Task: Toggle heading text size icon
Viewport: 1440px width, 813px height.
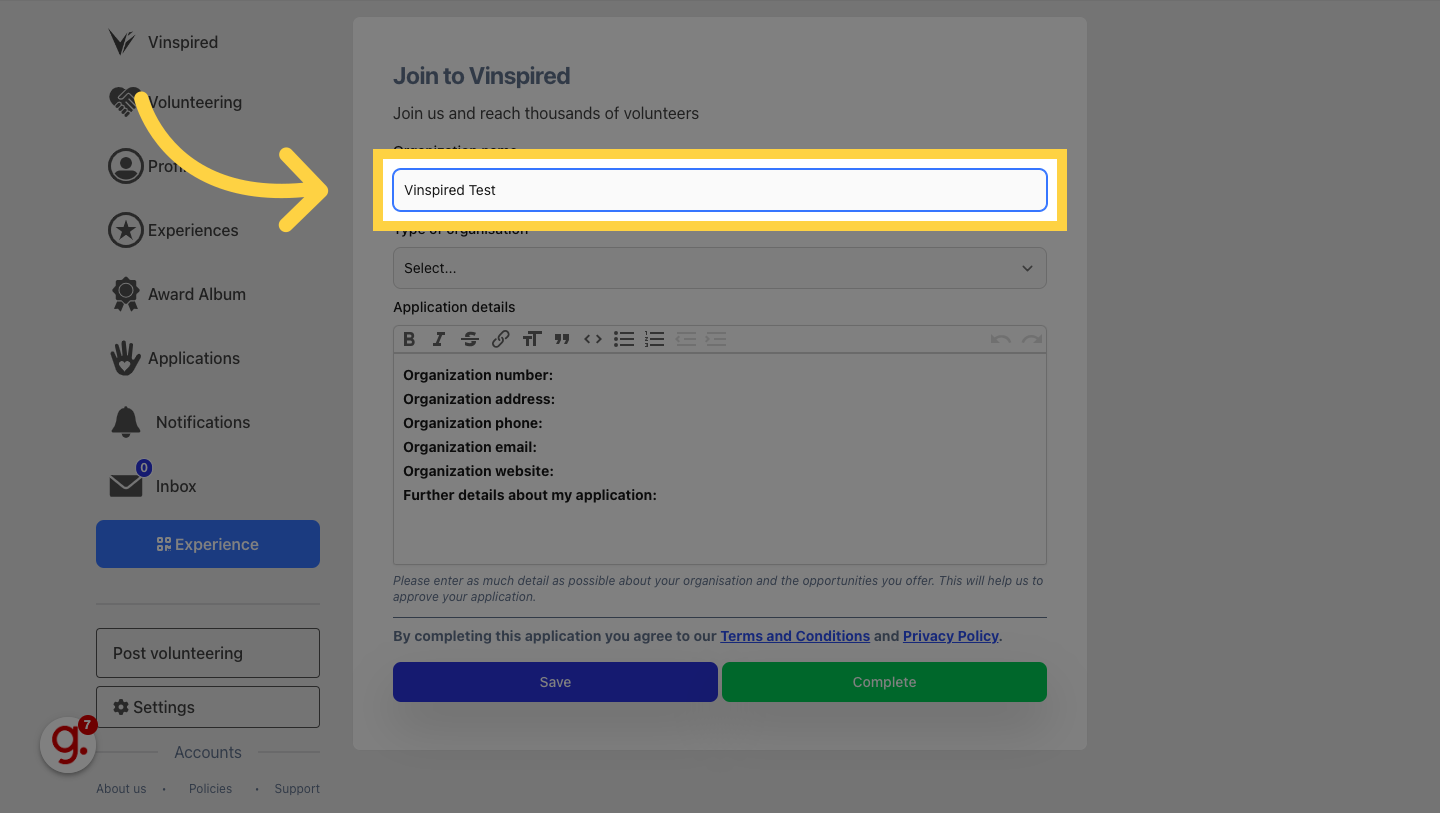Action: click(531, 339)
